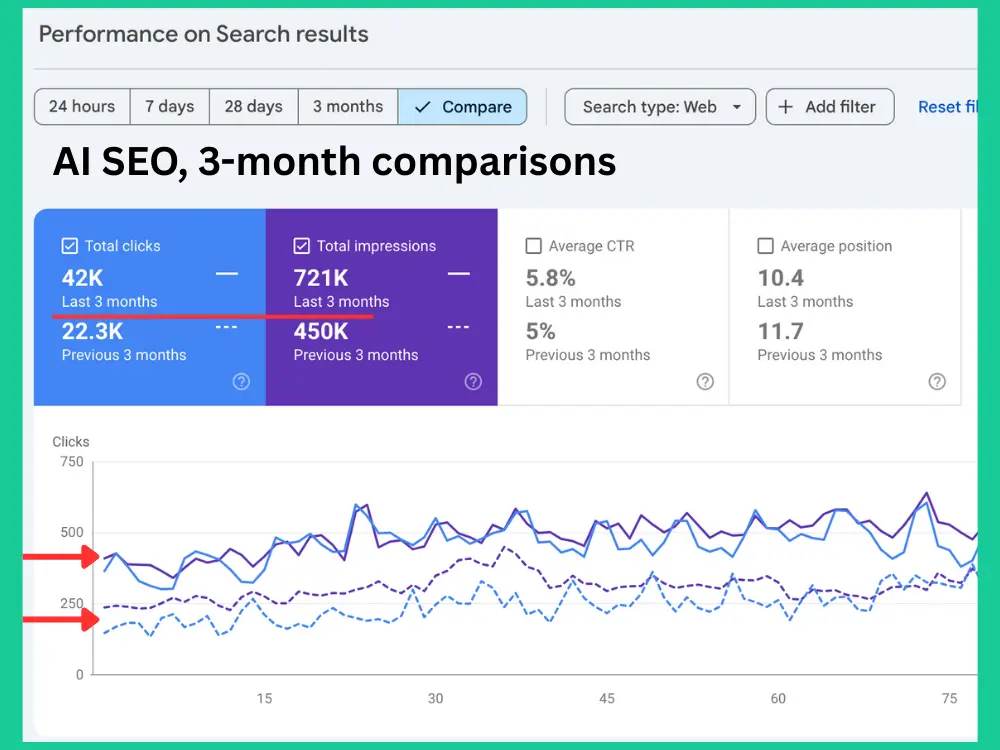Viewport: 1000px width, 750px height.
Task: Click the Reset filters link
Action: point(946,107)
